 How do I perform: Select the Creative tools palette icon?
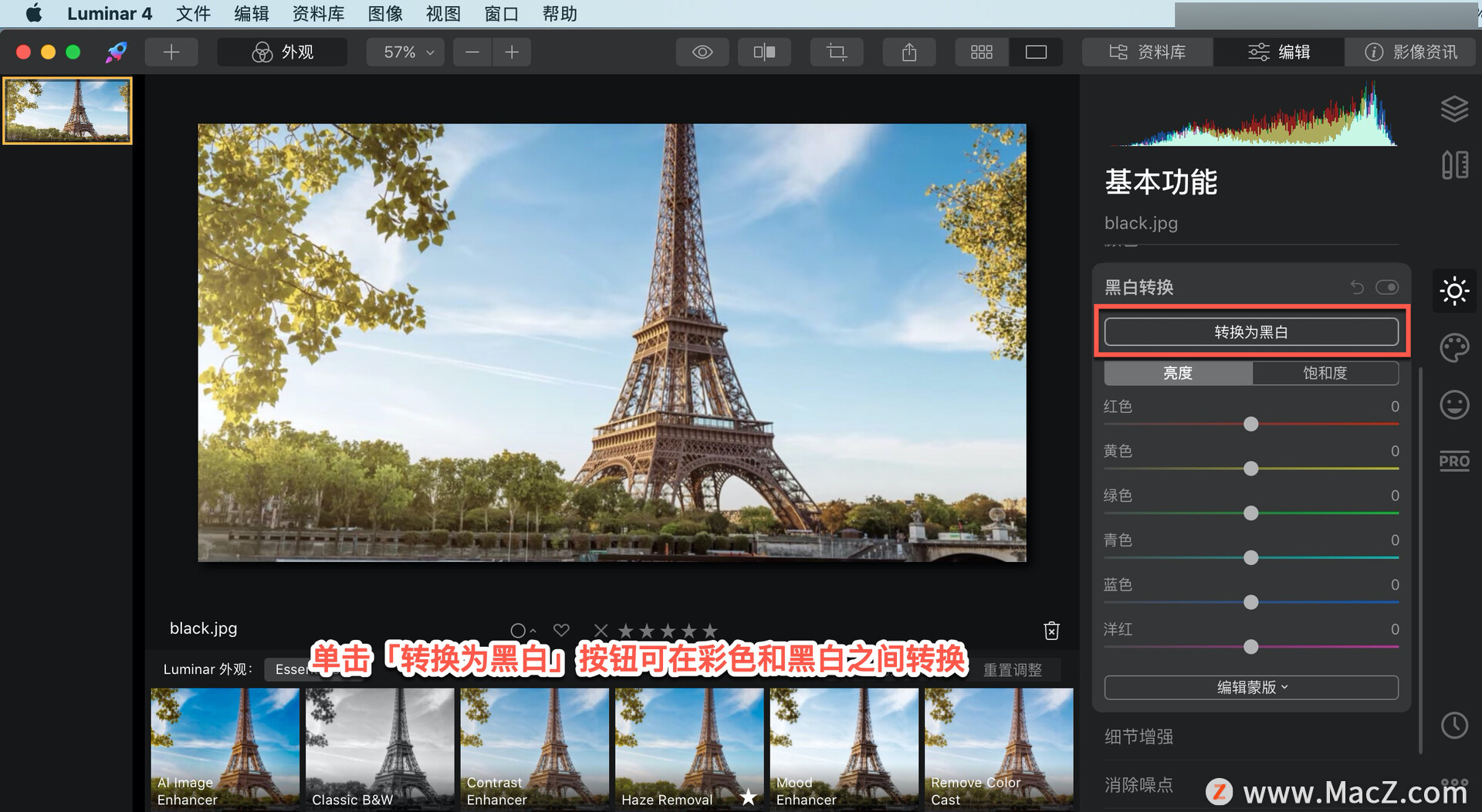[1454, 347]
